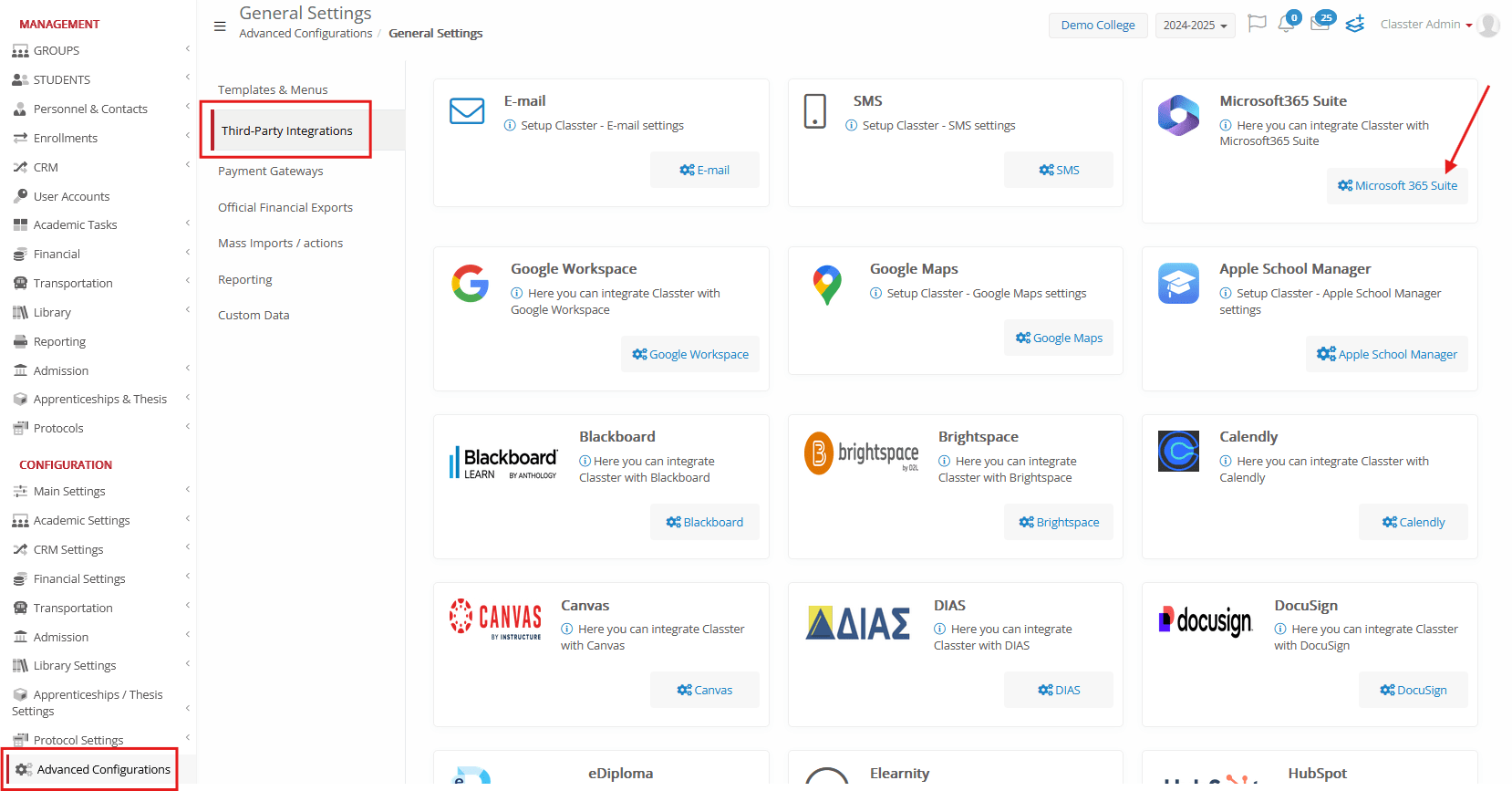Open the flag icon in header
The image size is (1512, 791).
click(1257, 24)
